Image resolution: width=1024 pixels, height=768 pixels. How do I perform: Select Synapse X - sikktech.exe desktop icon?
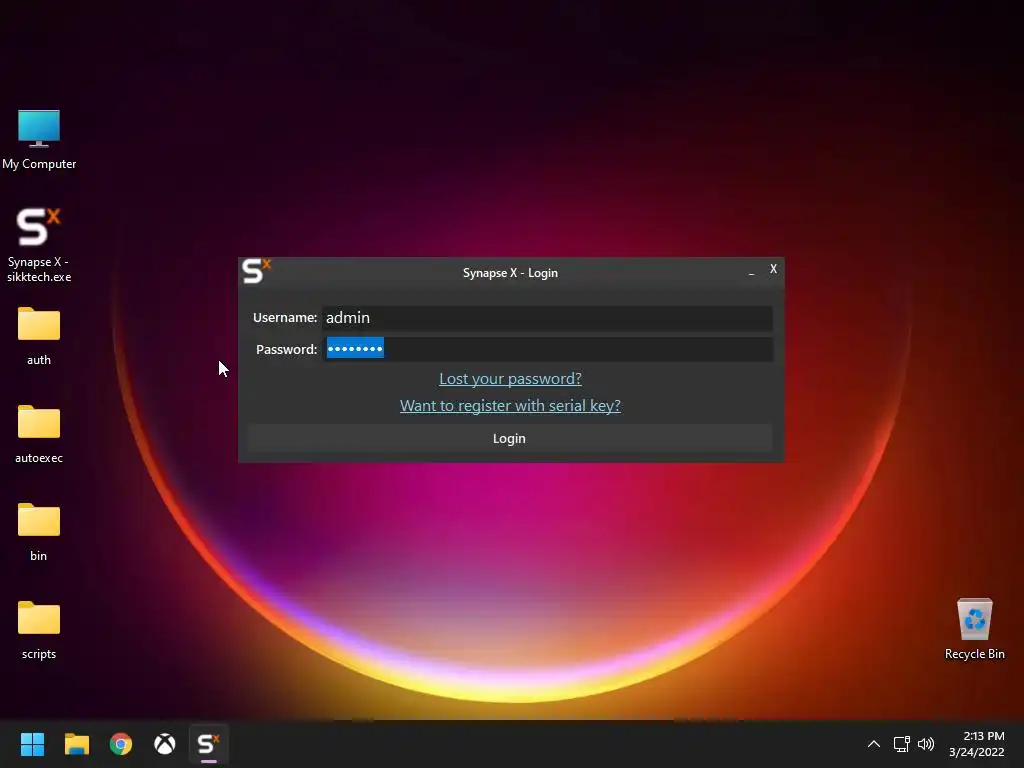click(x=39, y=245)
